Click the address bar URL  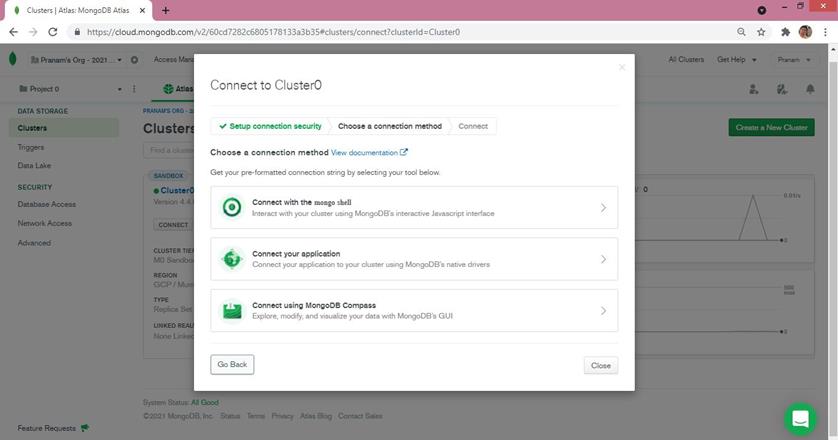click(273, 32)
